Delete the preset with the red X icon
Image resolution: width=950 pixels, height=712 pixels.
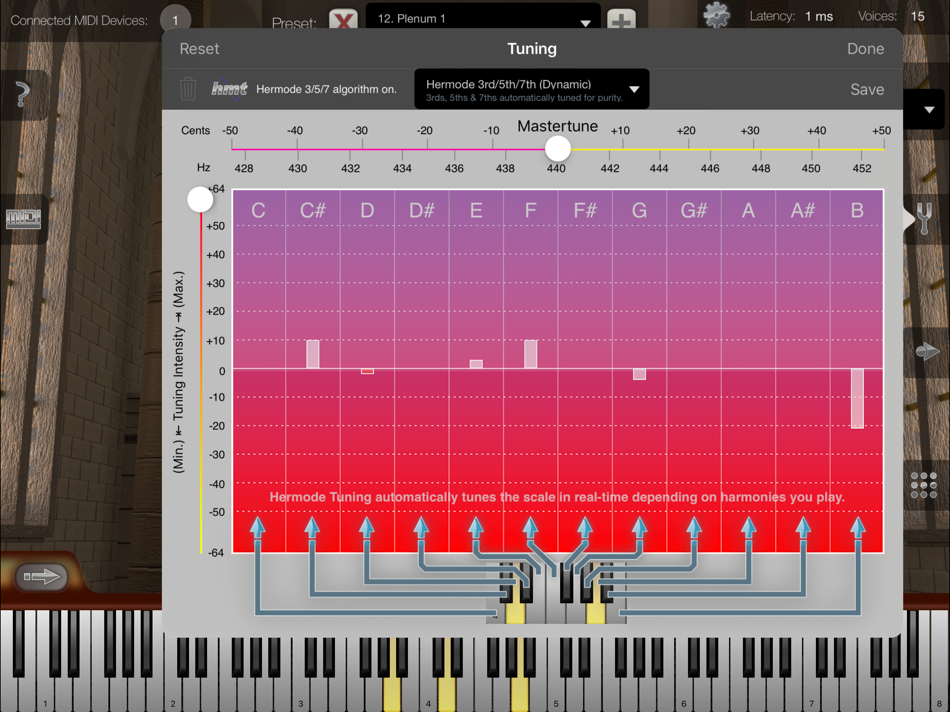[346, 17]
